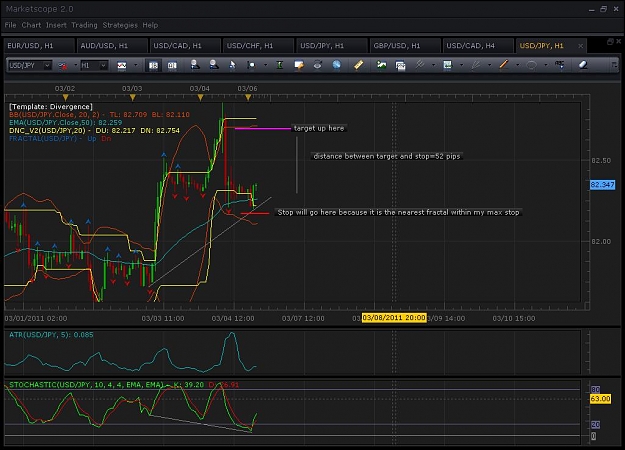Click the chart type icon

pyautogui.click(x=122, y=65)
